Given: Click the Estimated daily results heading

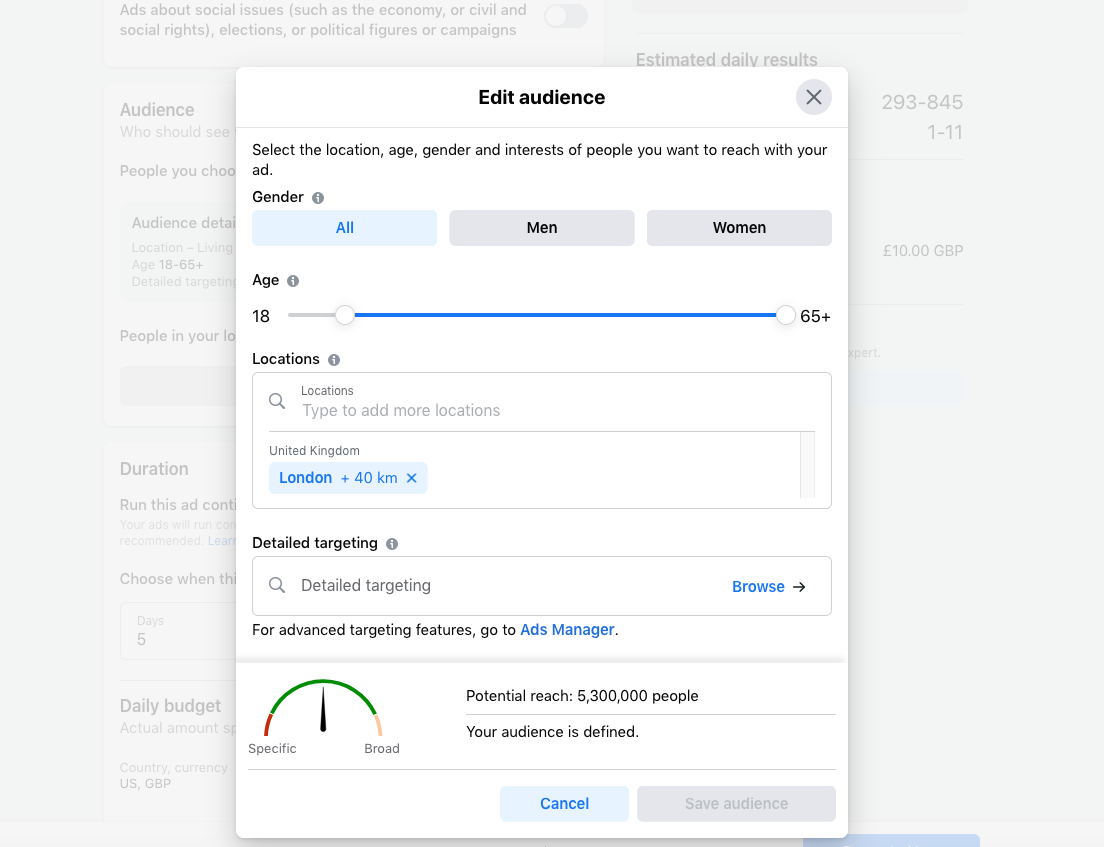Looking at the screenshot, I should click(x=727, y=60).
